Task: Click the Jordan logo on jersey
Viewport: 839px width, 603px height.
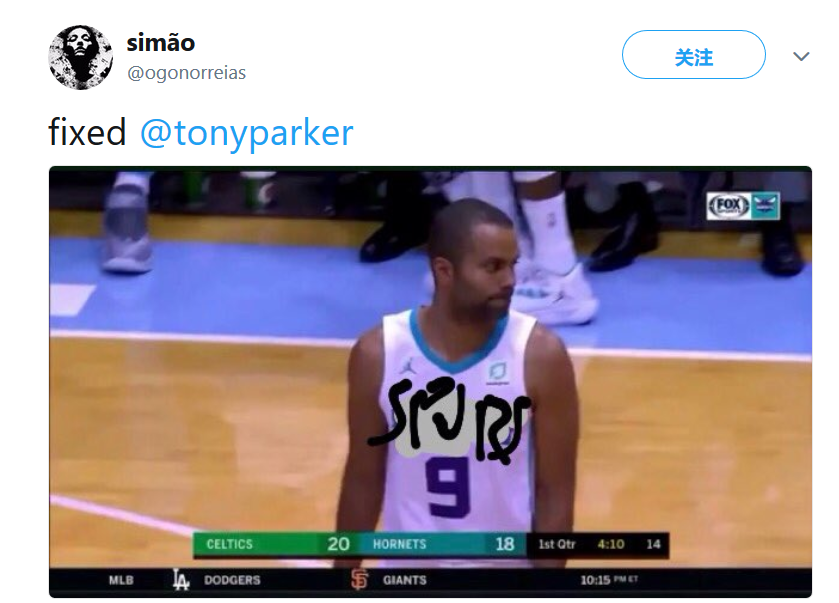Action: click(409, 365)
